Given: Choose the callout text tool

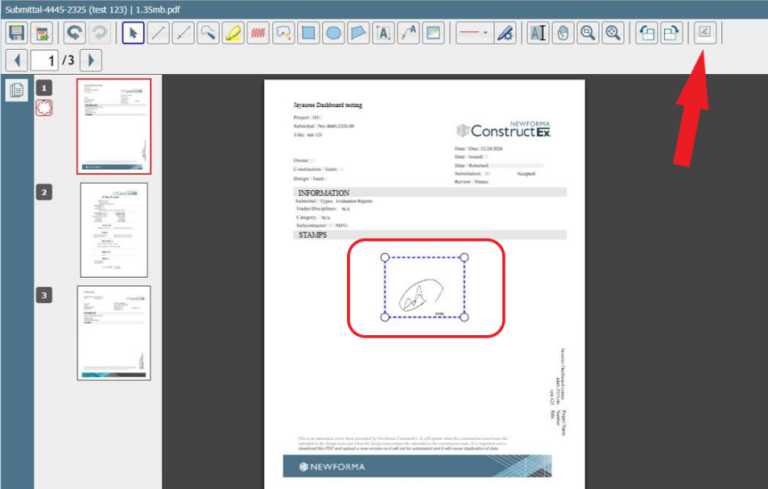Looking at the screenshot, I should click(x=408, y=33).
